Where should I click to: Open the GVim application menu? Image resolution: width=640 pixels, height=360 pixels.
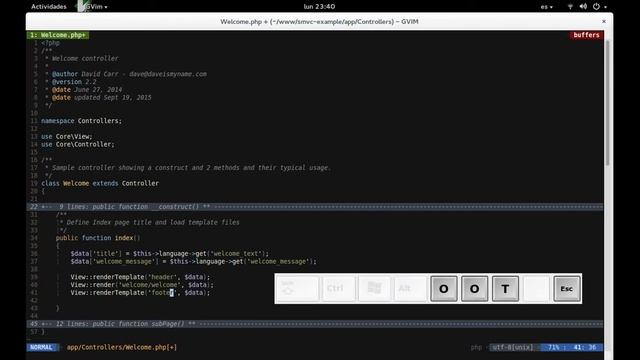click(92, 7)
